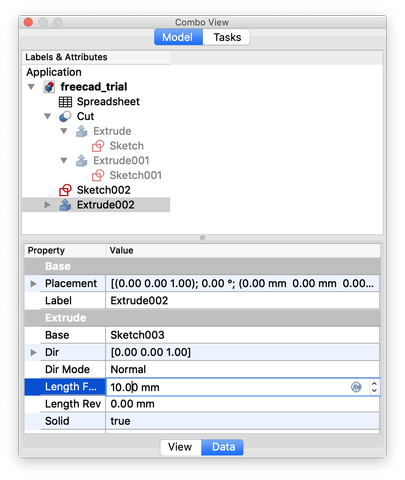Switch to the View properties tab

pos(180,447)
